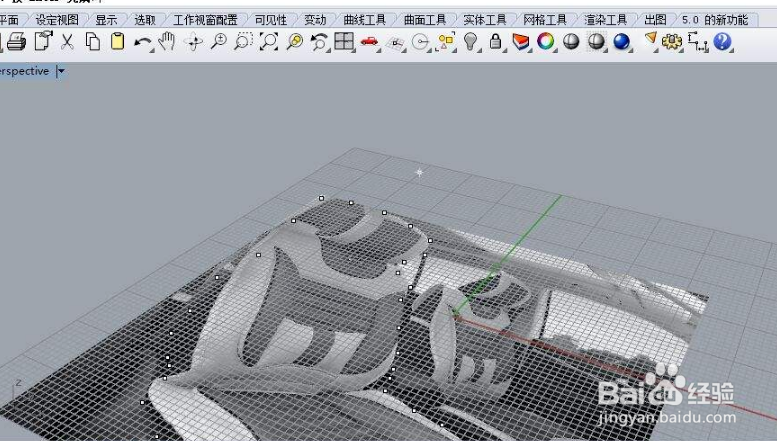Screen dimensions: 777x441
Task: Click the Zoom Extents icon
Action: tap(269, 42)
